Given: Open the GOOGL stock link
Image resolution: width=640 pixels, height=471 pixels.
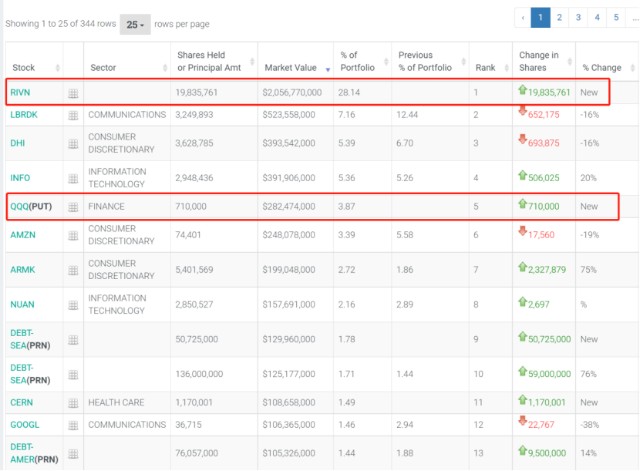Looking at the screenshot, I should point(25,425).
